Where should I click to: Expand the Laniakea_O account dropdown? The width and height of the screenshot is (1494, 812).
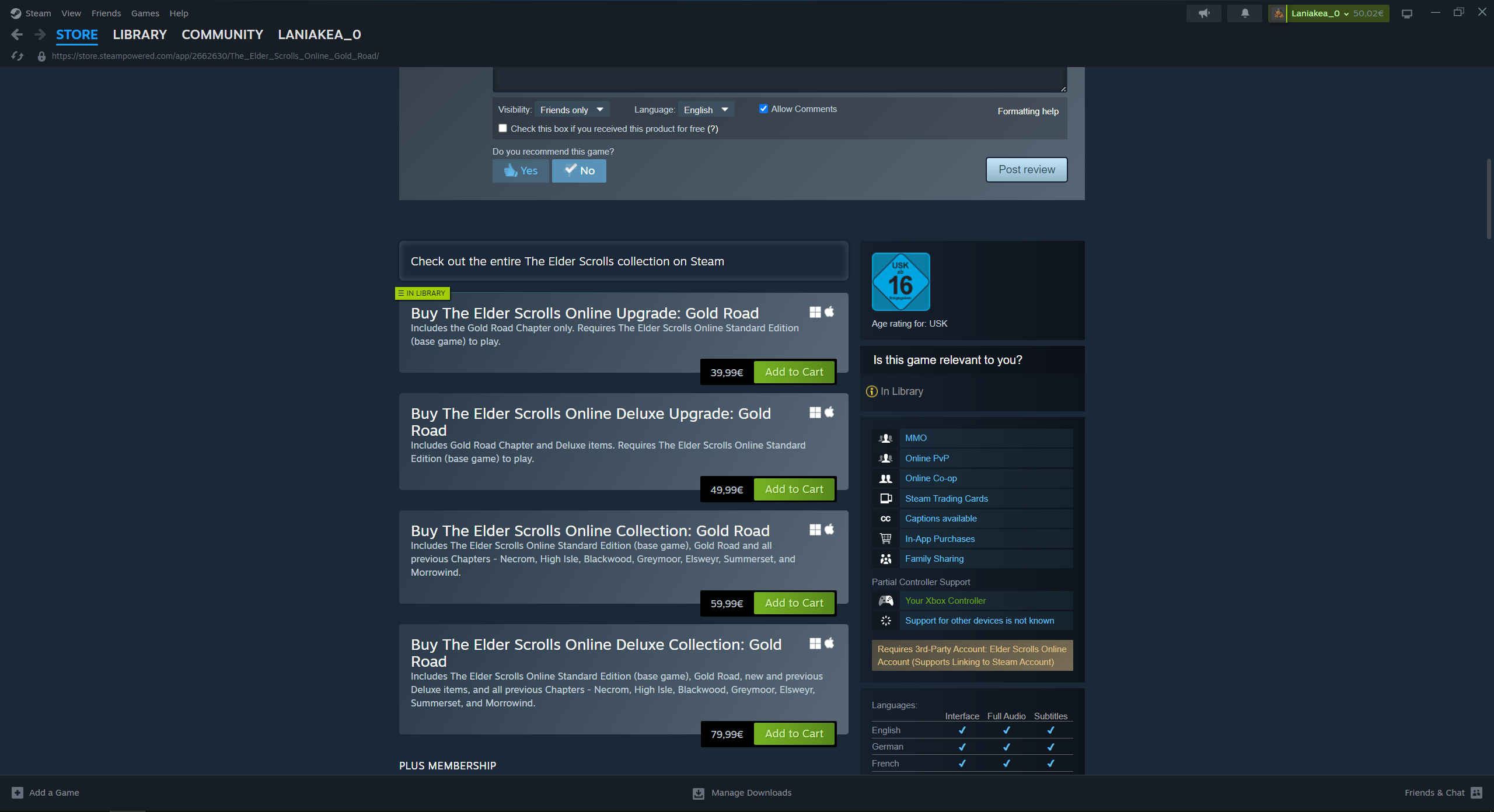(1346, 14)
